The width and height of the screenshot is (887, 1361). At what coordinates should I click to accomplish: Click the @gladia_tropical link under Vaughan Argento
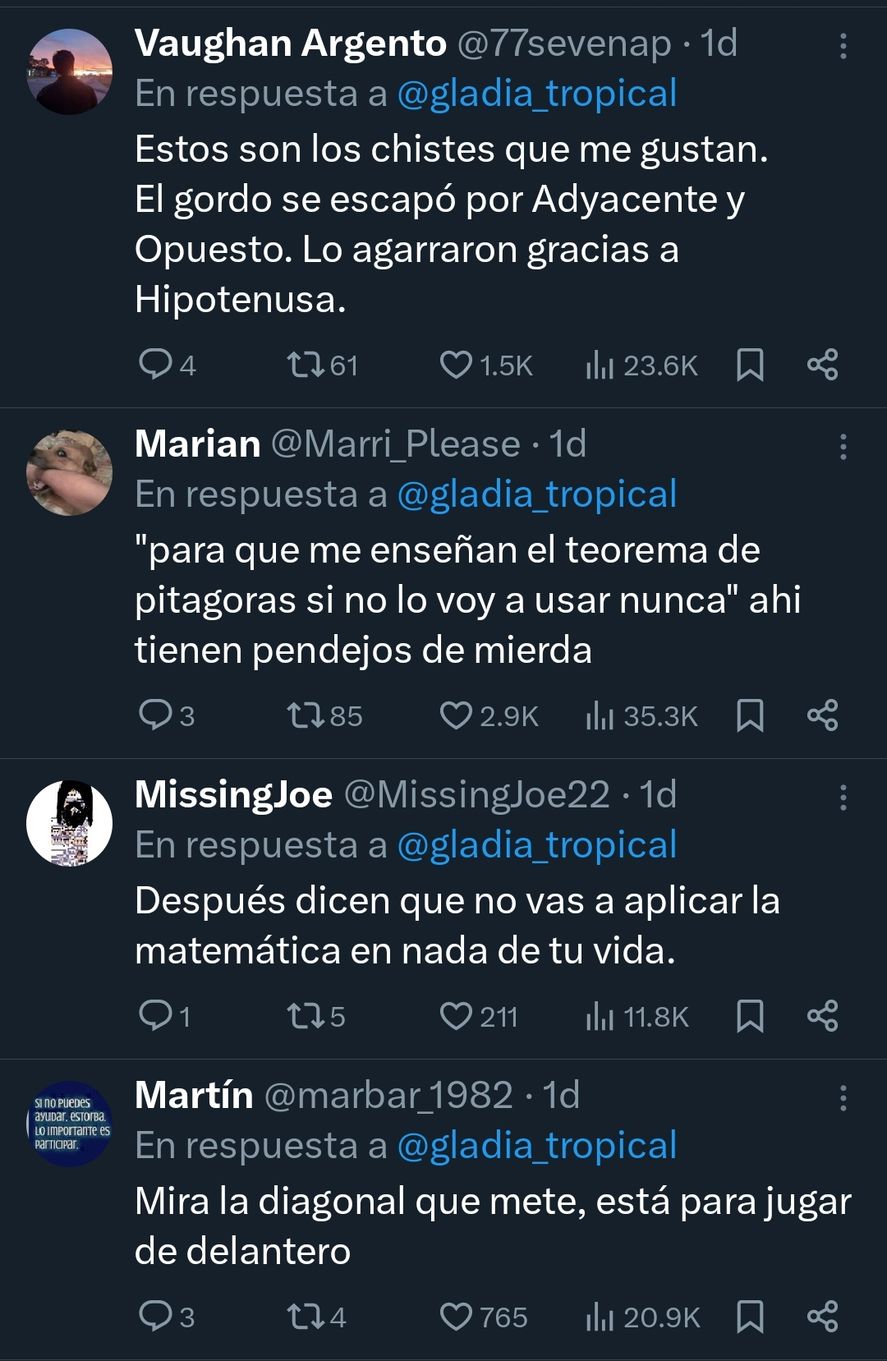pos(537,94)
